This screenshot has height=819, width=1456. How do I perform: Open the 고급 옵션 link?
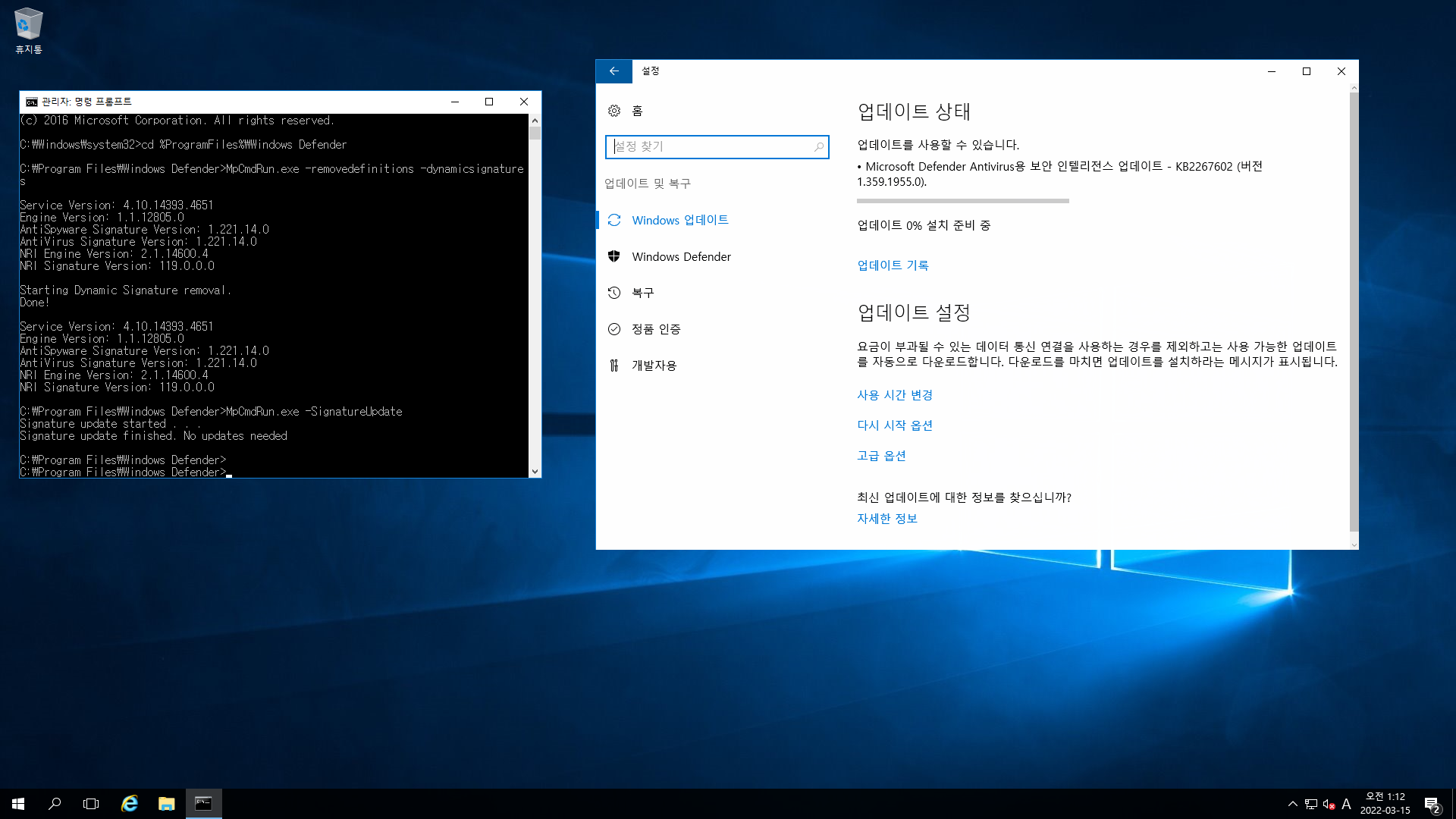pyautogui.click(x=881, y=456)
